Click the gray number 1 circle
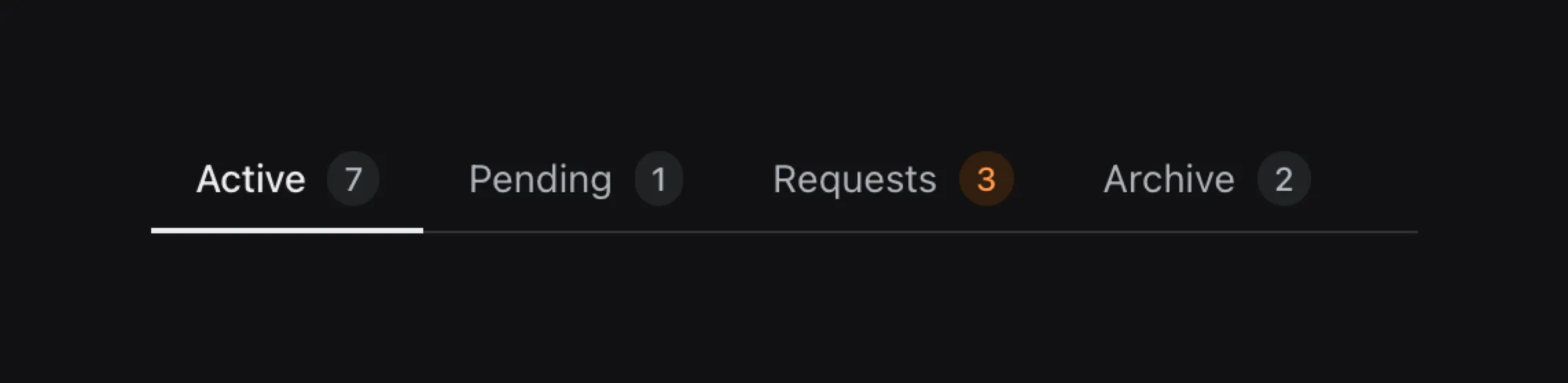The image size is (1568, 383). [x=658, y=179]
